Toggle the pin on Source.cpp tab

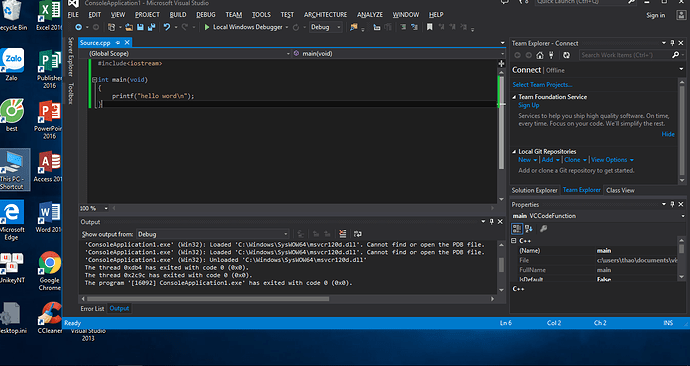coord(117,43)
